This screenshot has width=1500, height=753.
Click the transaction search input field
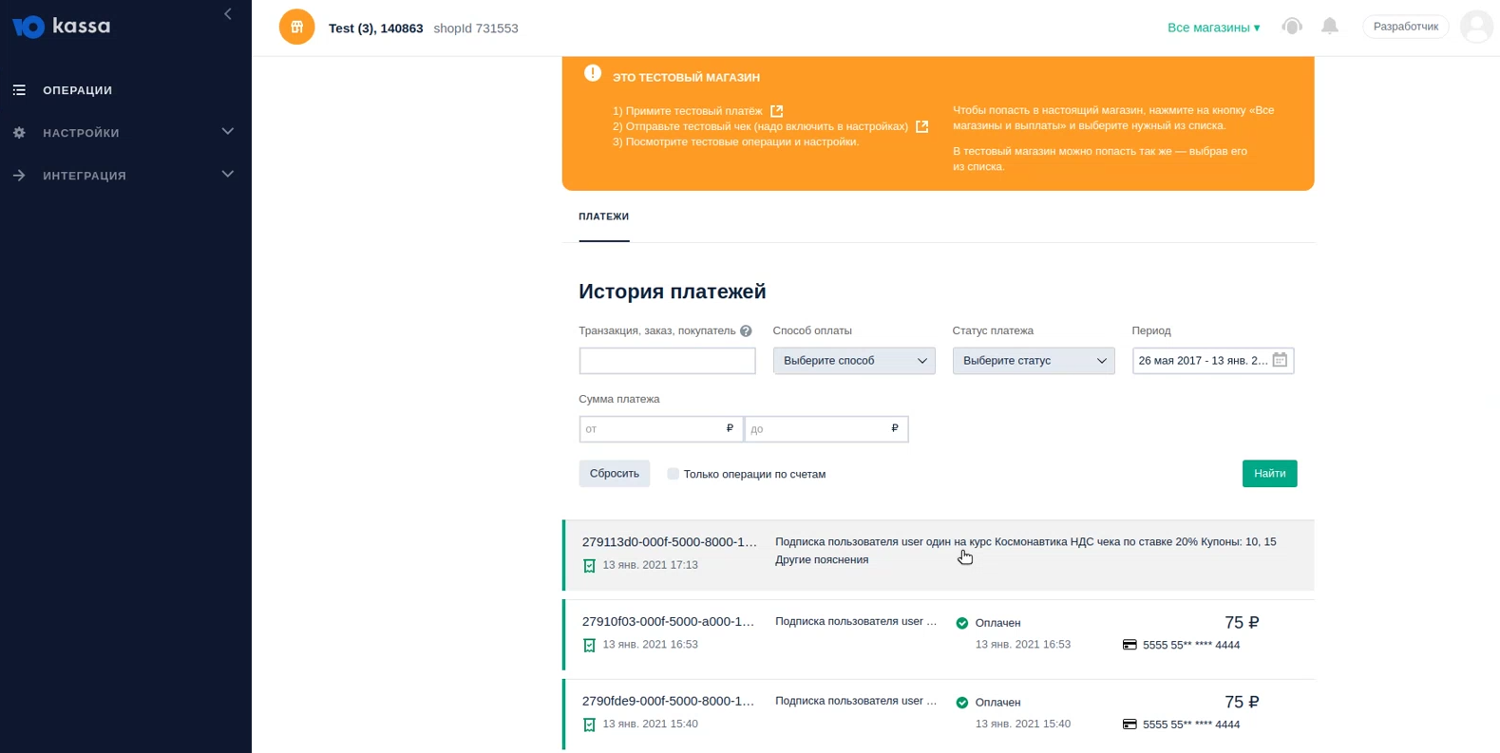[667, 361]
